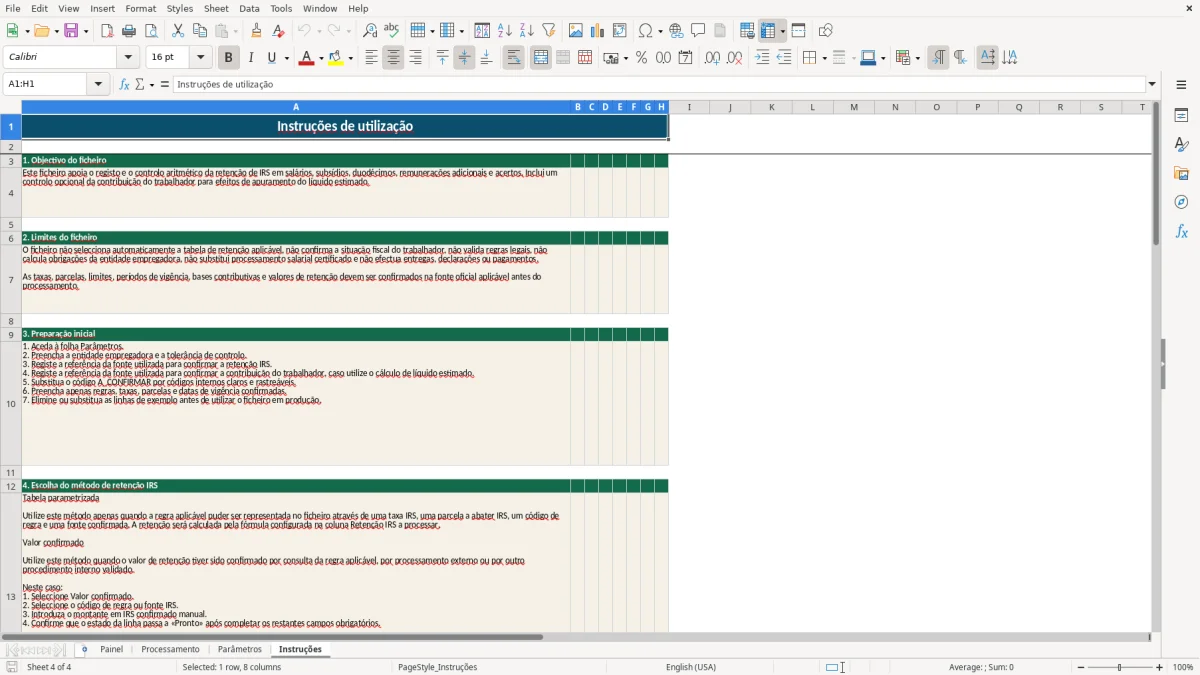
Task: Switch to the Painel sheet tab
Action: pyautogui.click(x=112, y=649)
